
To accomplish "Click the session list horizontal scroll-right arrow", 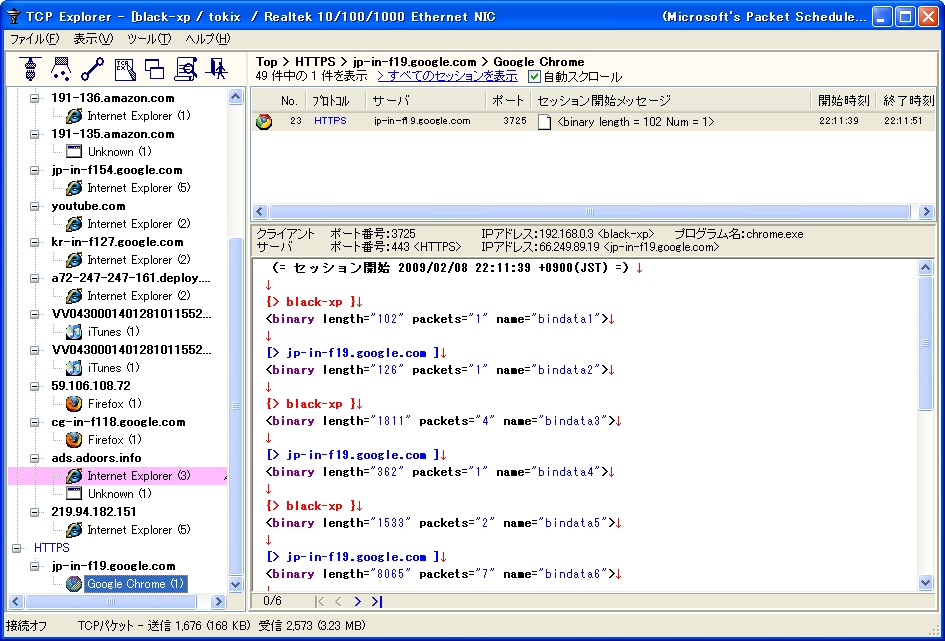I will click(926, 211).
